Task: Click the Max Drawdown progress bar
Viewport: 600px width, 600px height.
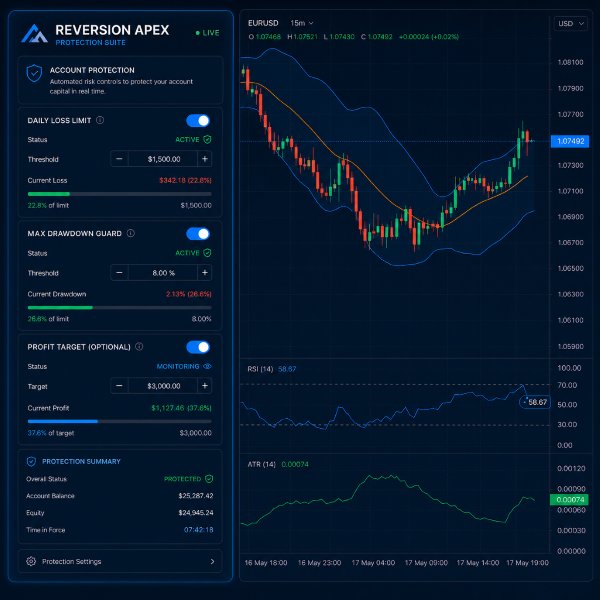Action: [x=119, y=307]
